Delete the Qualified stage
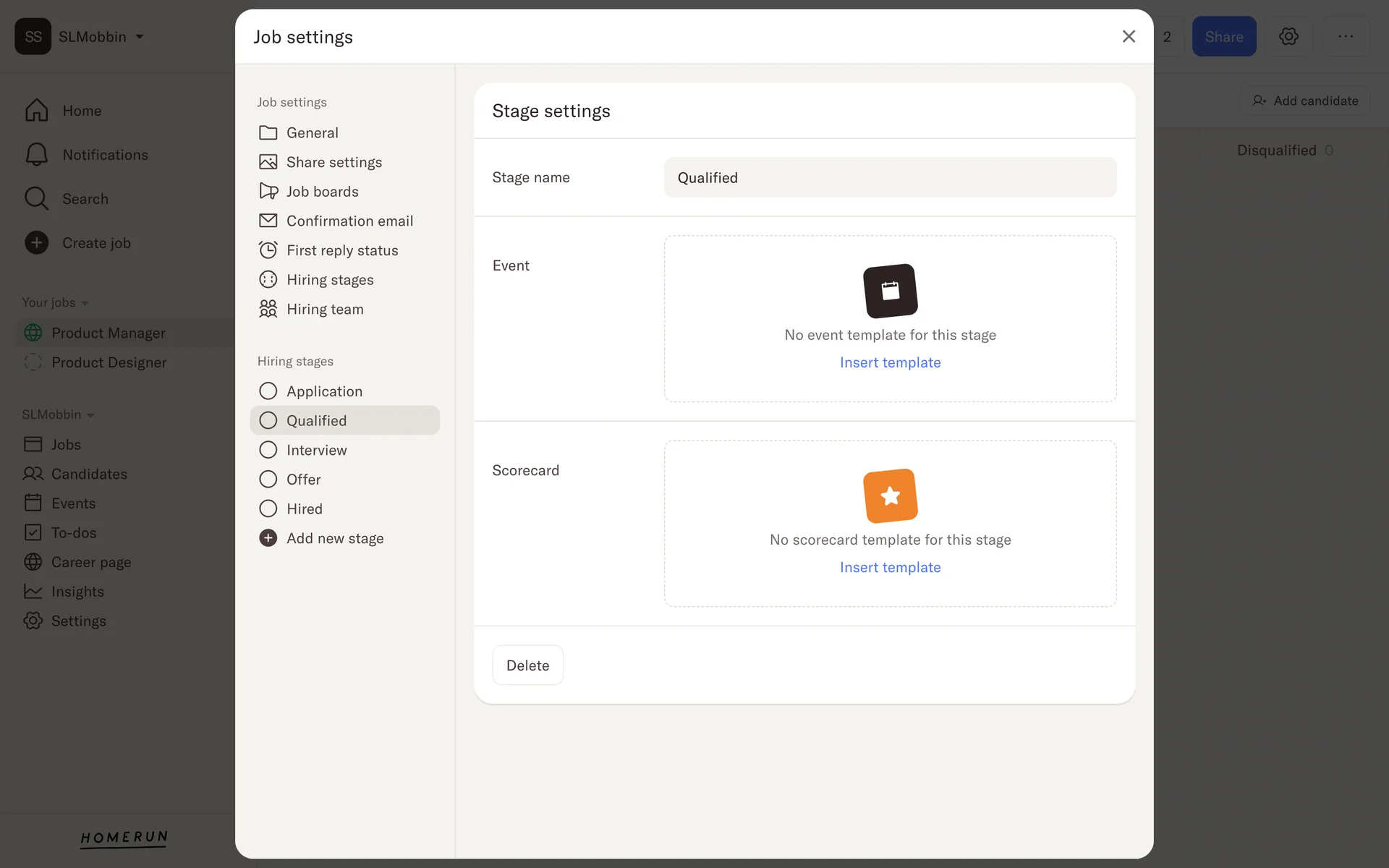 pos(527,665)
